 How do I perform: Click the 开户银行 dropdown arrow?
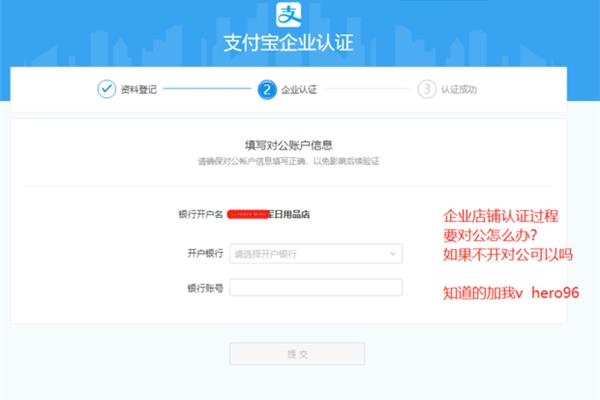pyautogui.click(x=392, y=254)
